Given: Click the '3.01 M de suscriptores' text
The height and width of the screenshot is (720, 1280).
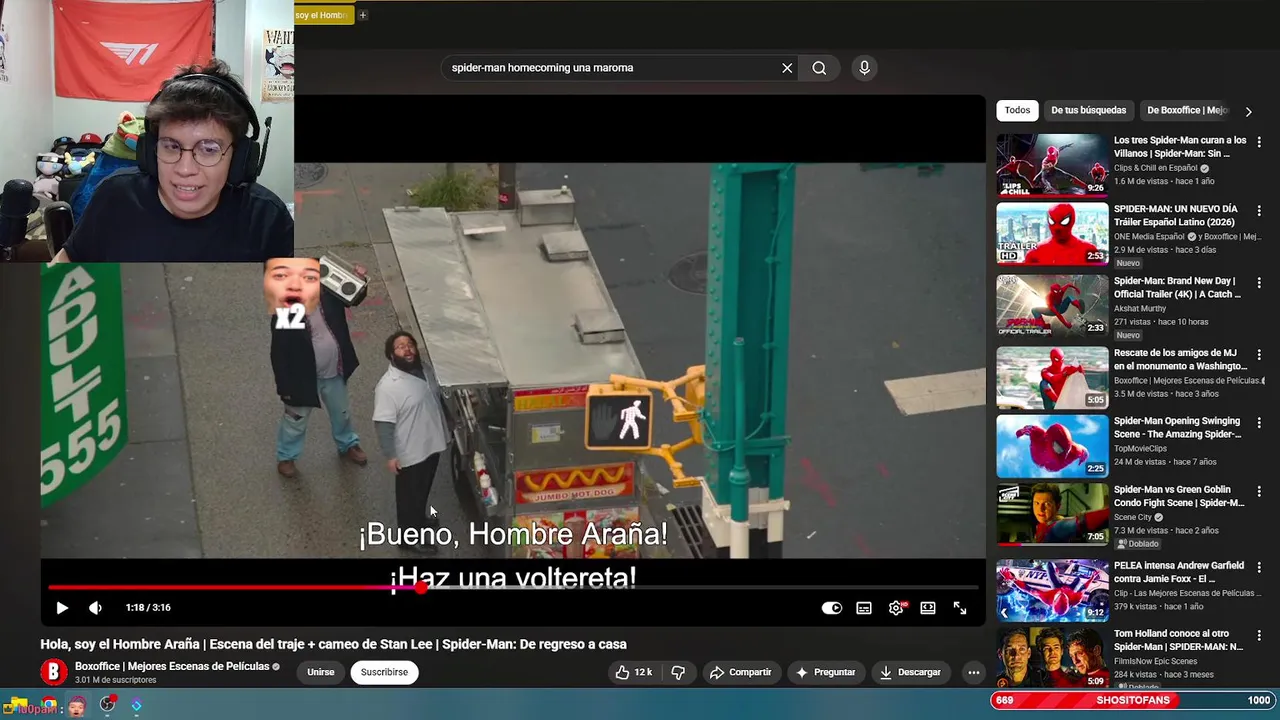Looking at the screenshot, I should point(115,680).
